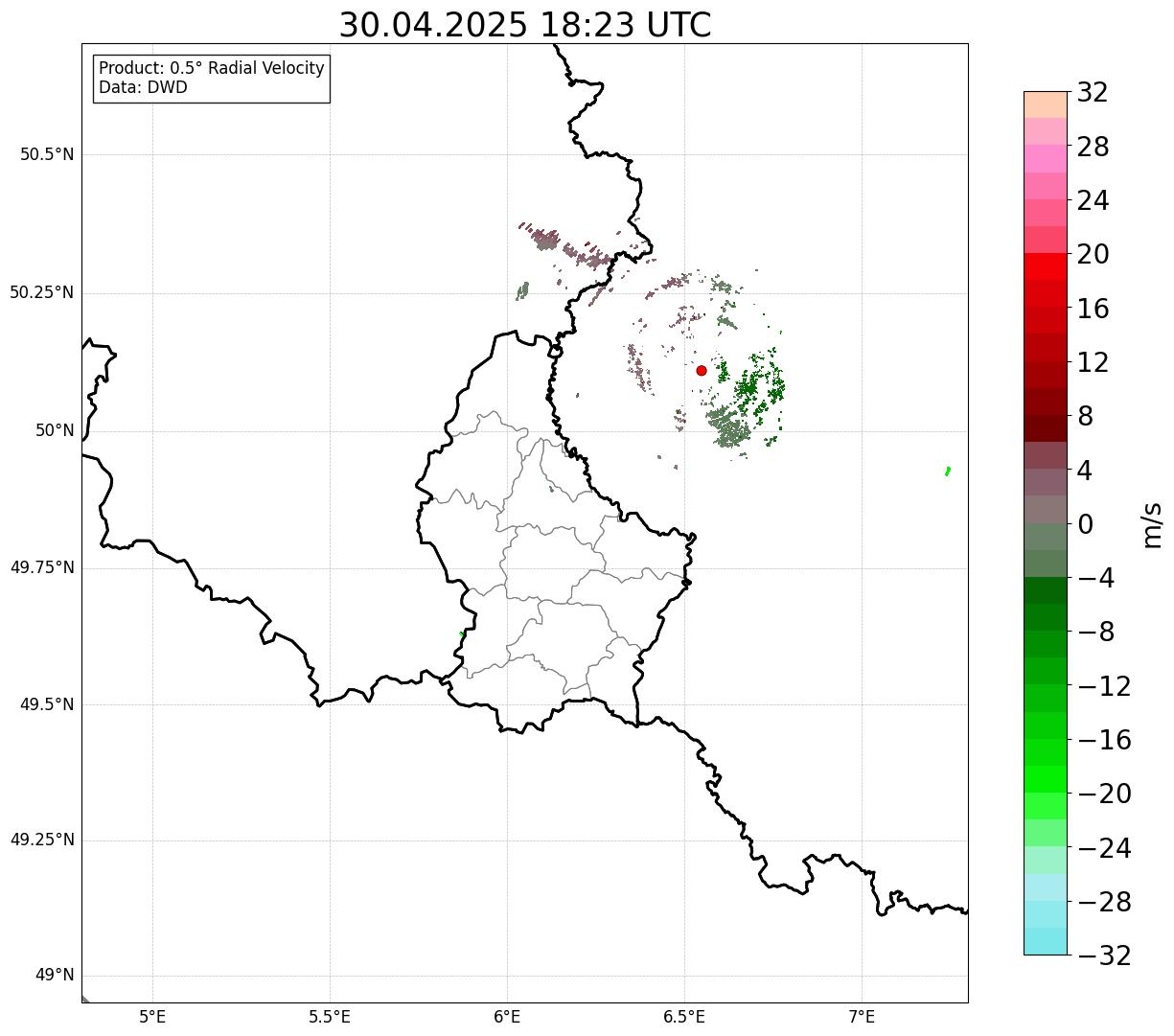Click the bright red colorbar swatch below 20
Screen dimensions: 1174x1036
coord(1046,267)
